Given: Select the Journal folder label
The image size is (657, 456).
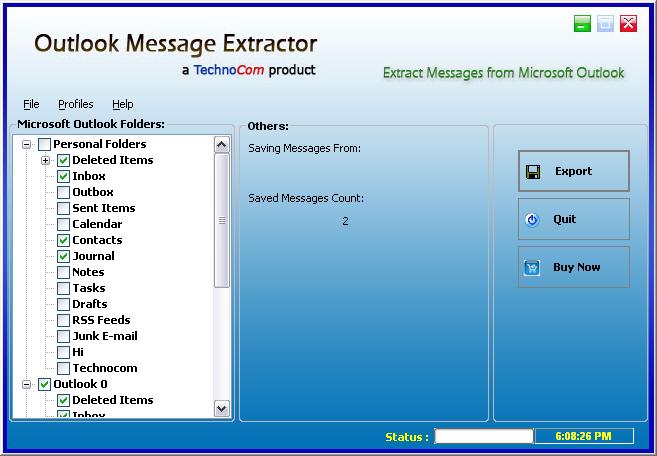Looking at the screenshot, I should pos(93,256).
